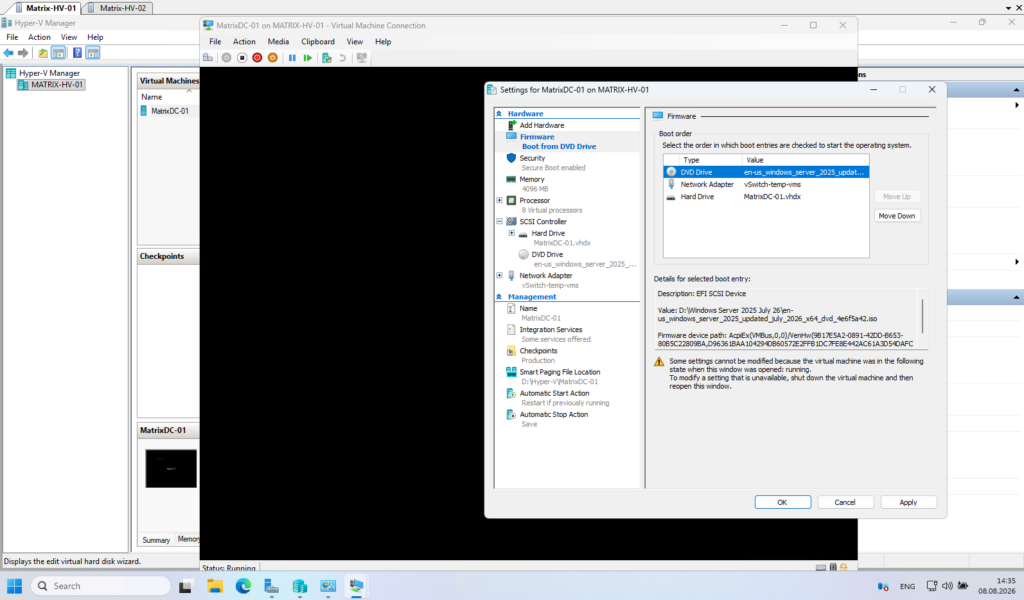Click the Show/Hide Console Tree toolbar icon
This screenshot has height=600, width=1024.
tap(58, 53)
